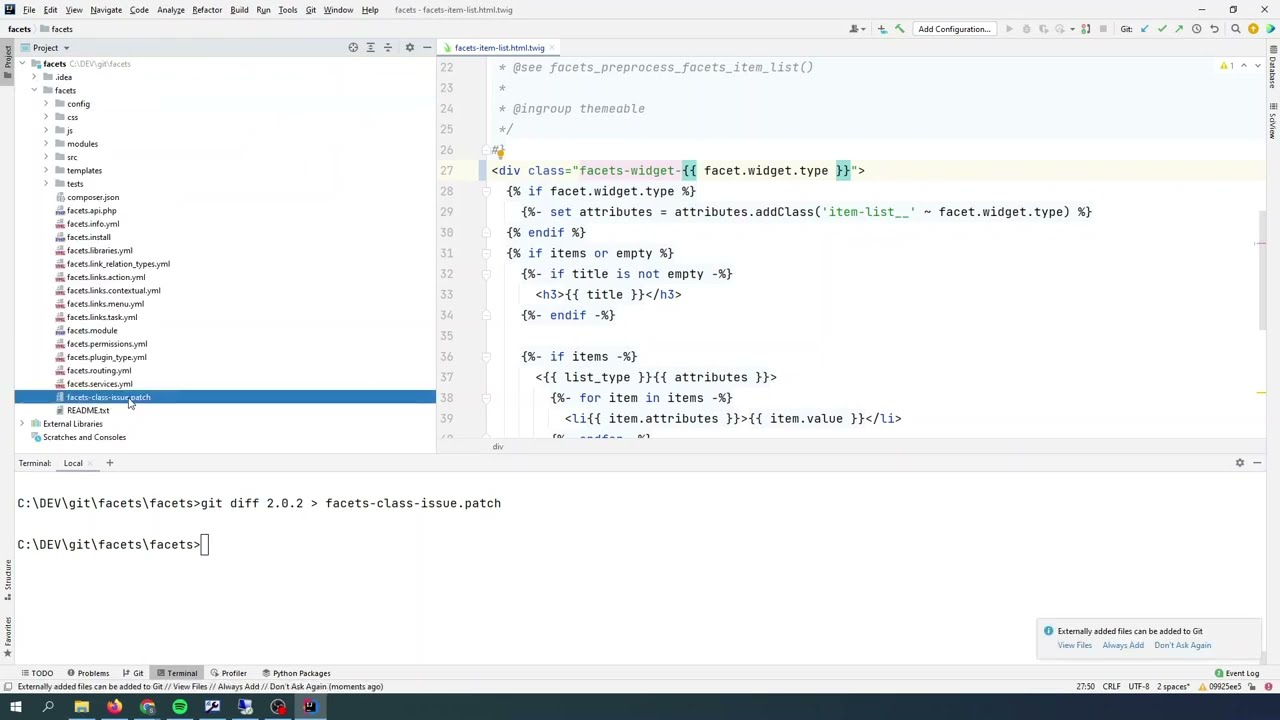Show Git history clock icon

point(1197,29)
